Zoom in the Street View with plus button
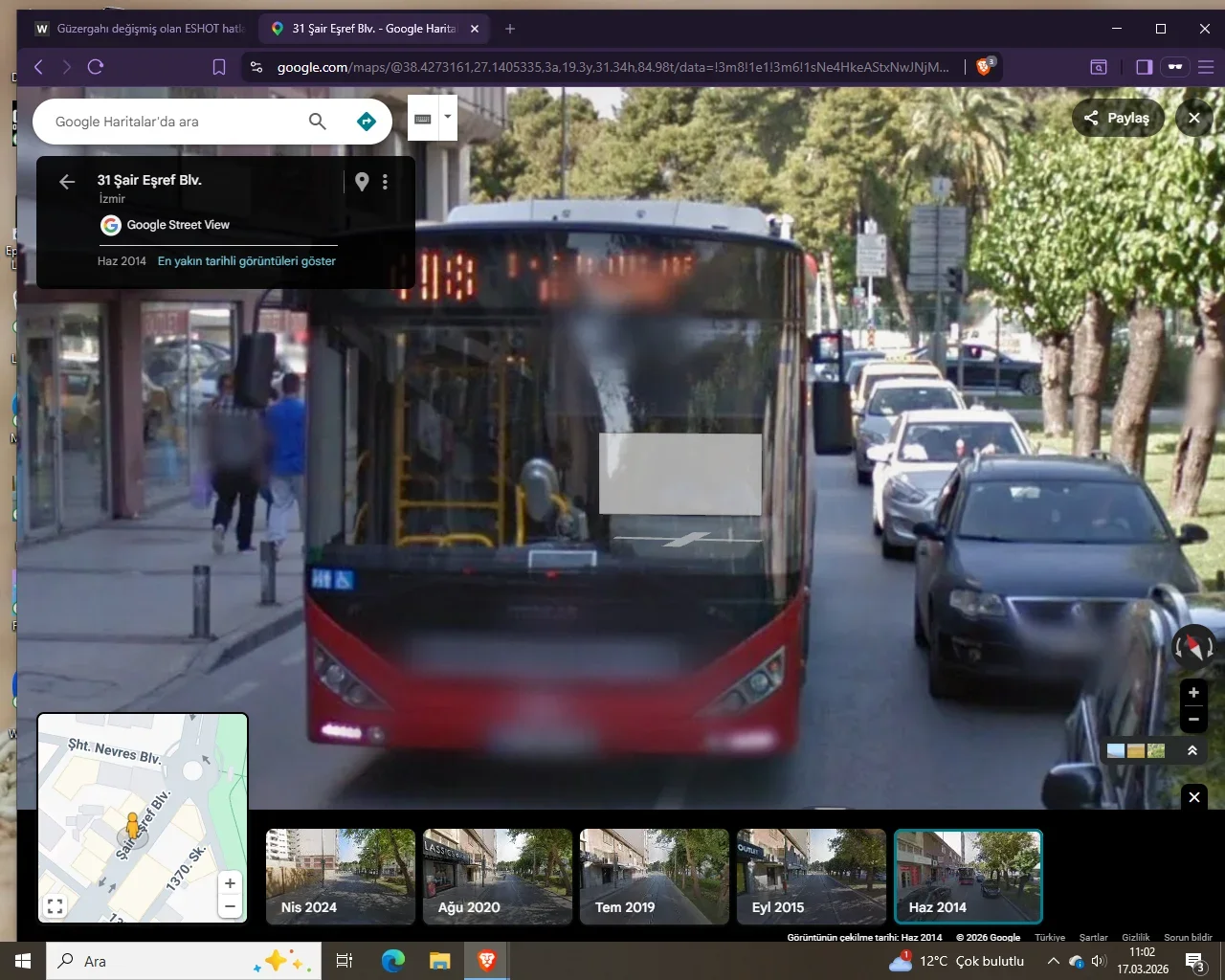Screen dimensions: 1225x980 [1193, 693]
